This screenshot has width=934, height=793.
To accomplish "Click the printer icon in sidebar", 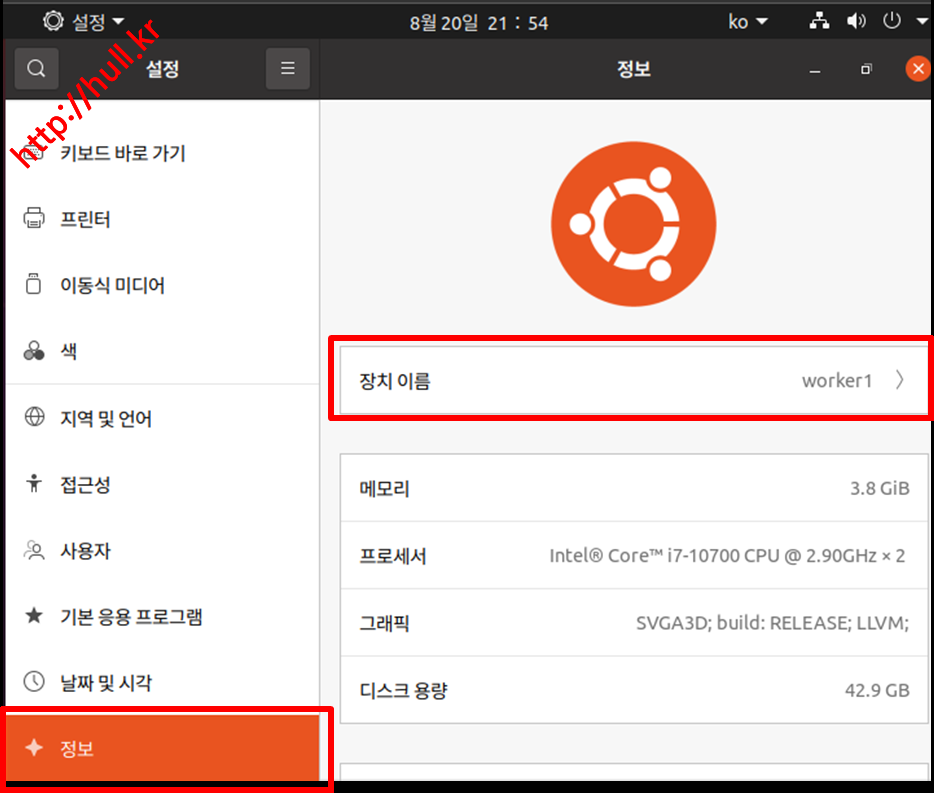I will [x=34, y=218].
